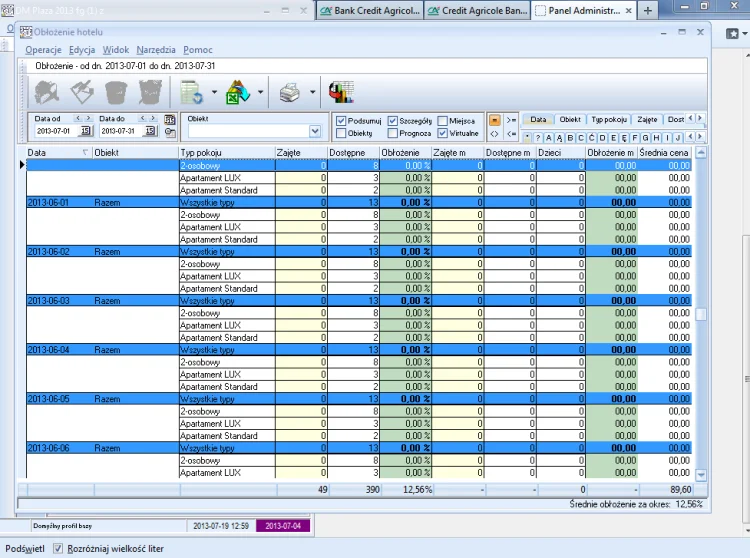The image size is (750, 558).
Task: Uncheck the Podsumuj checkbox
Action: tap(342, 120)
